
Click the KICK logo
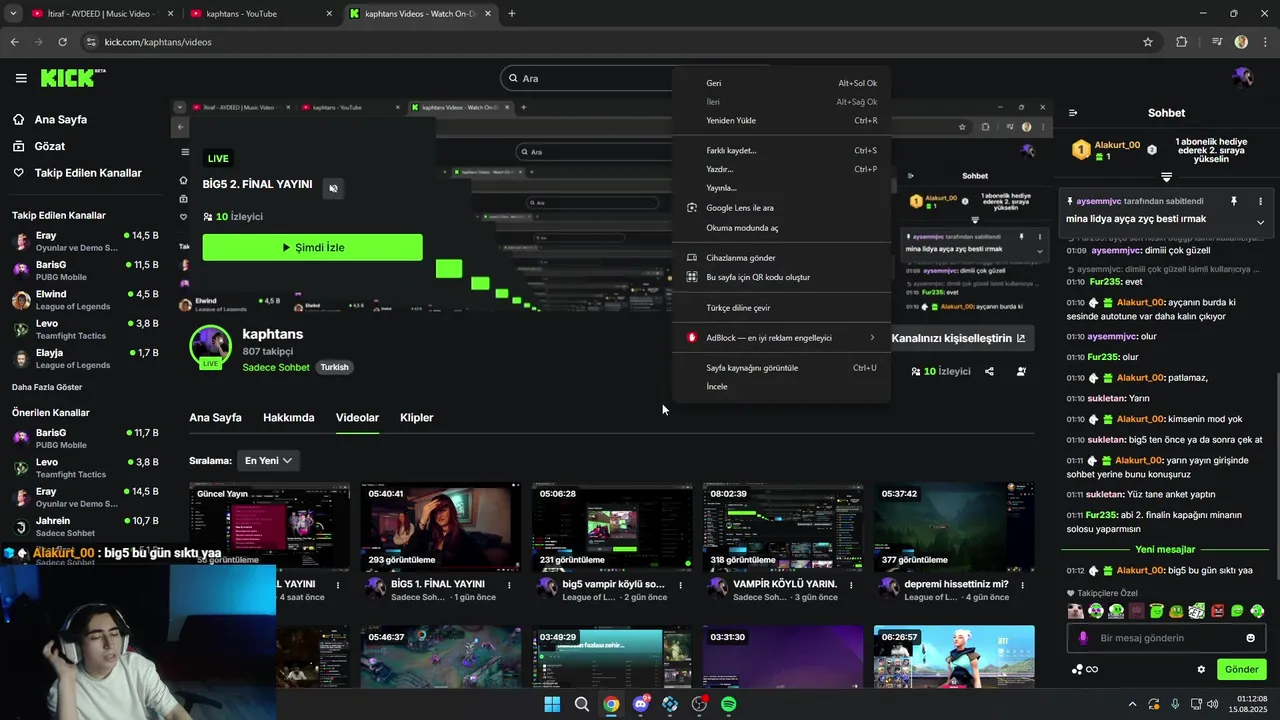(x=72, y=78)
